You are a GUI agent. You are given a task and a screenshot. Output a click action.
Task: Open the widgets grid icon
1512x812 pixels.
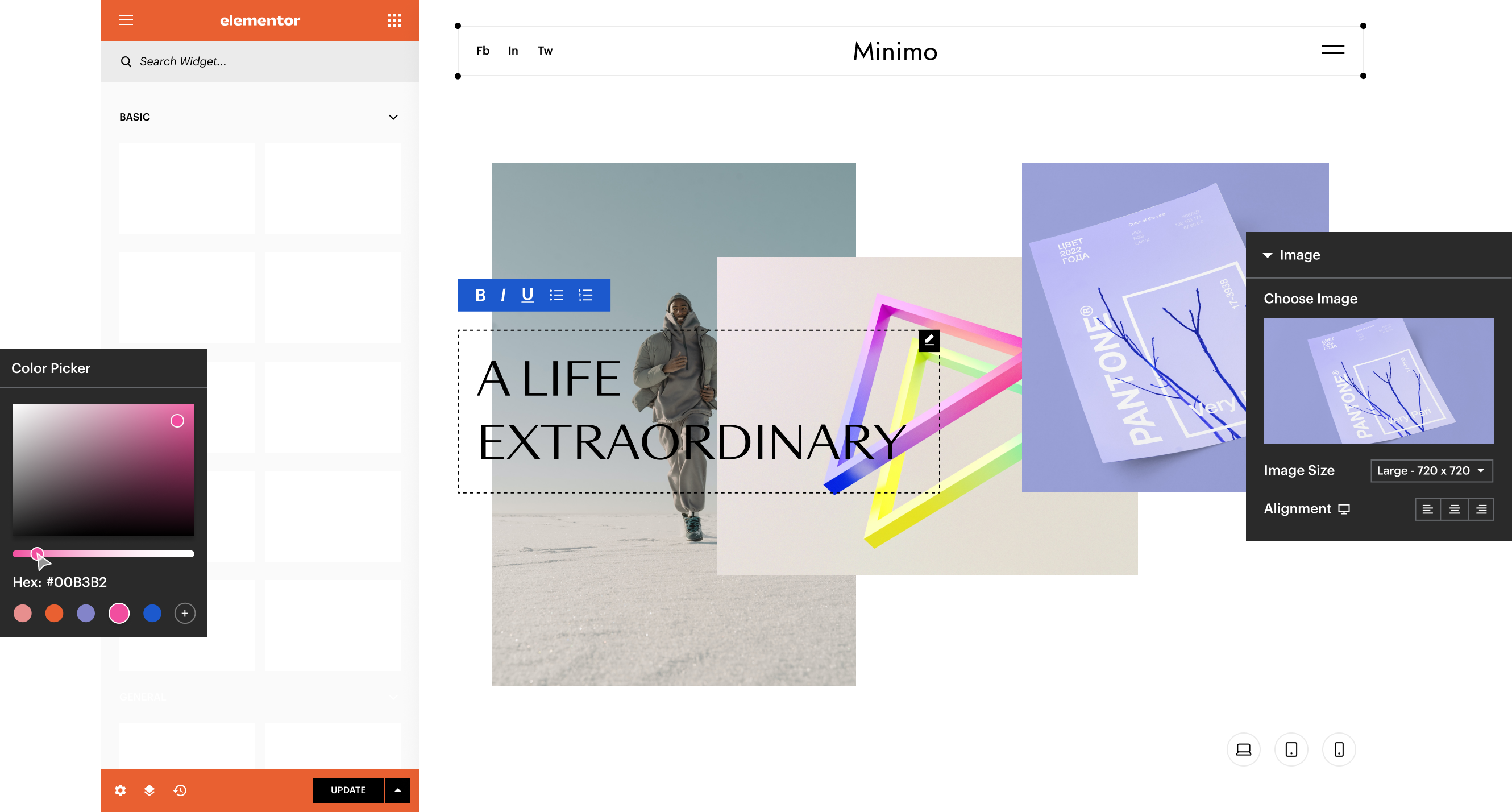(x=394, y=20)
